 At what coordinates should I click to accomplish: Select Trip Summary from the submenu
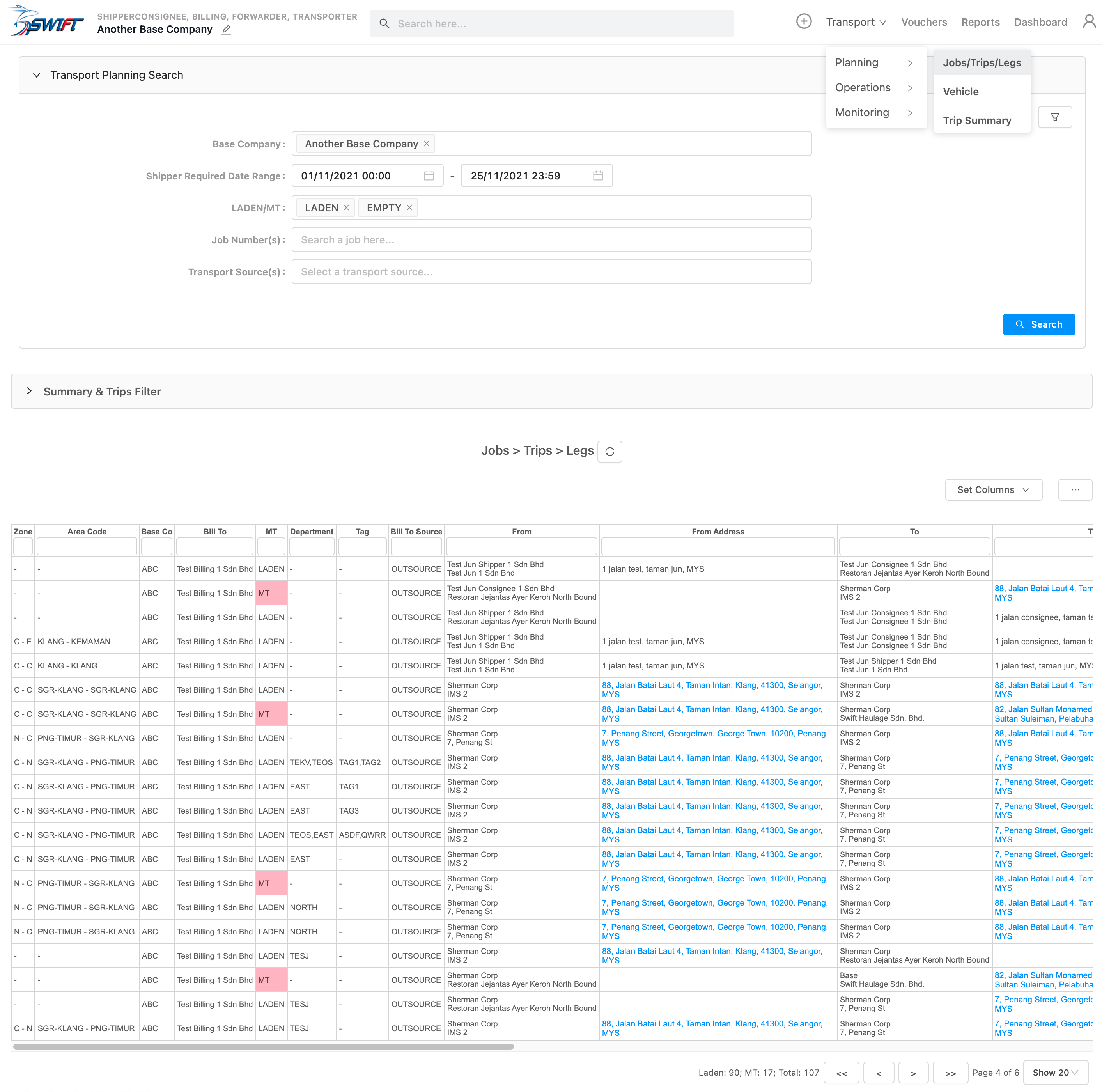point(976,121)
